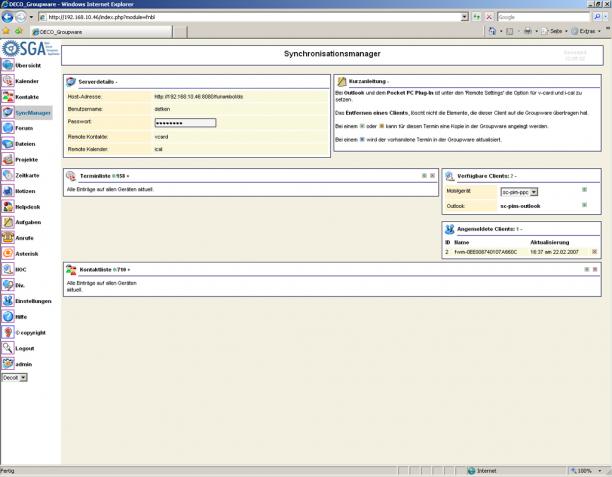Open the Notizen module icon
Viewport: 612px width, 477px height.
(8, 190)
